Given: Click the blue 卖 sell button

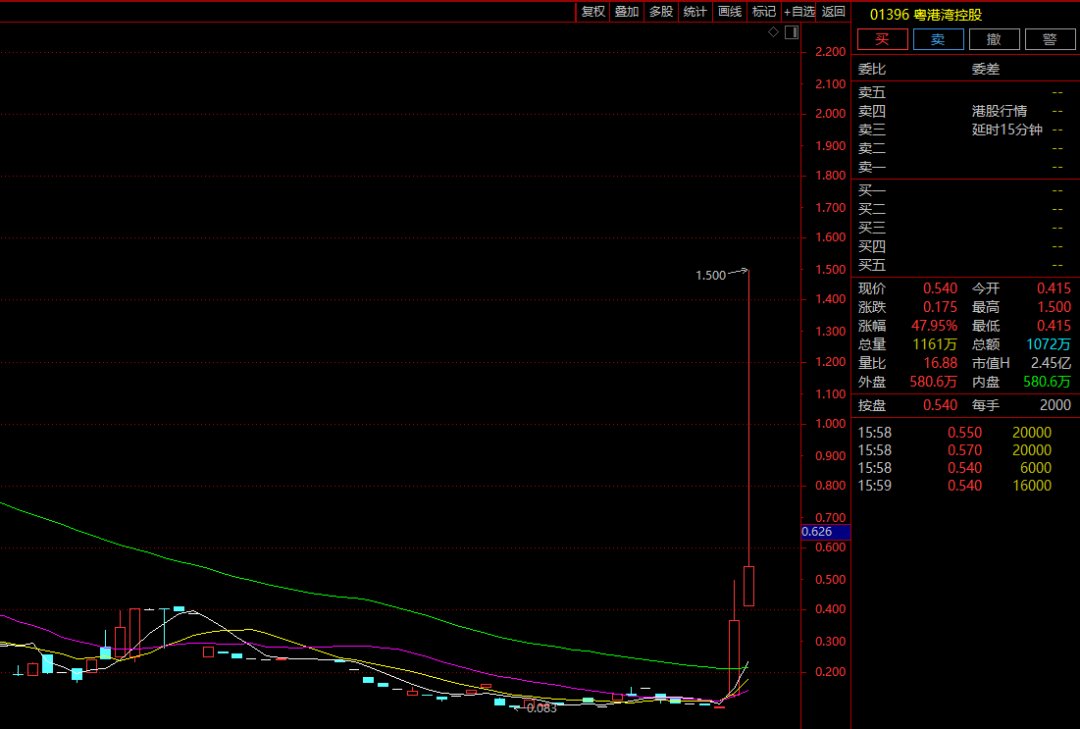Looking at the screenshot, I should click(938, 39).
